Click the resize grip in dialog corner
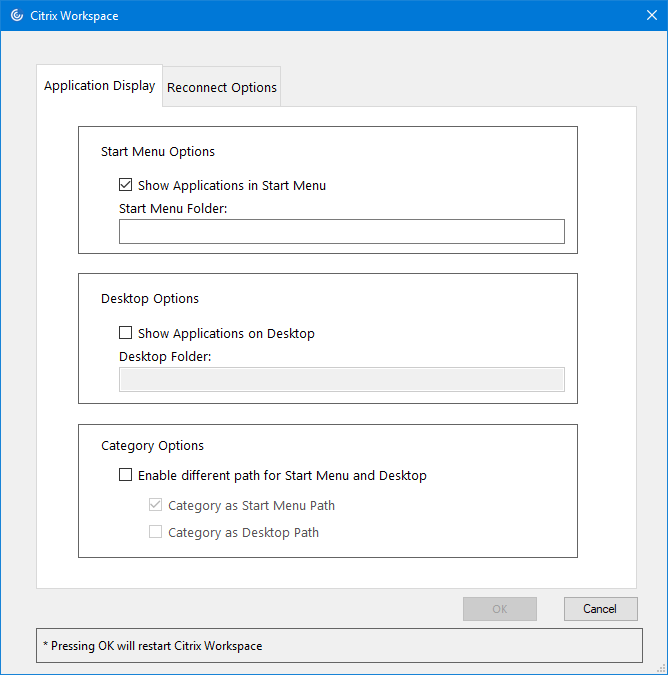This screenshot has width=668, height=675. click(662, 669)
